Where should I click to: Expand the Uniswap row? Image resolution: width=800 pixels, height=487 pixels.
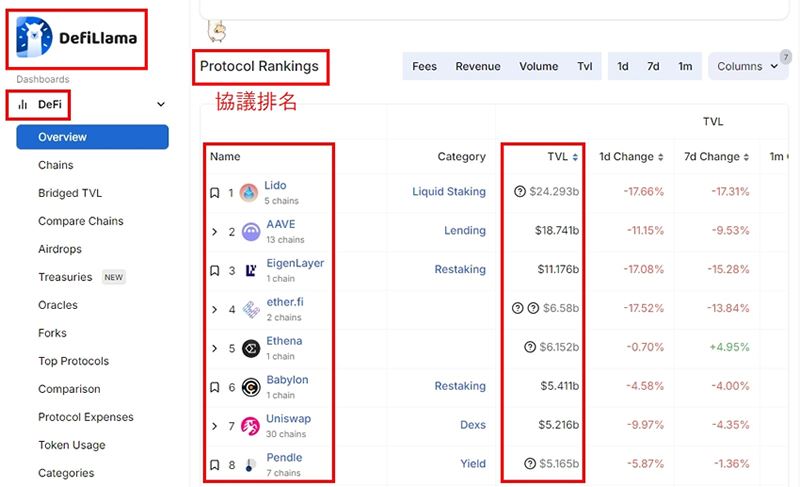[x=215, y=426]
